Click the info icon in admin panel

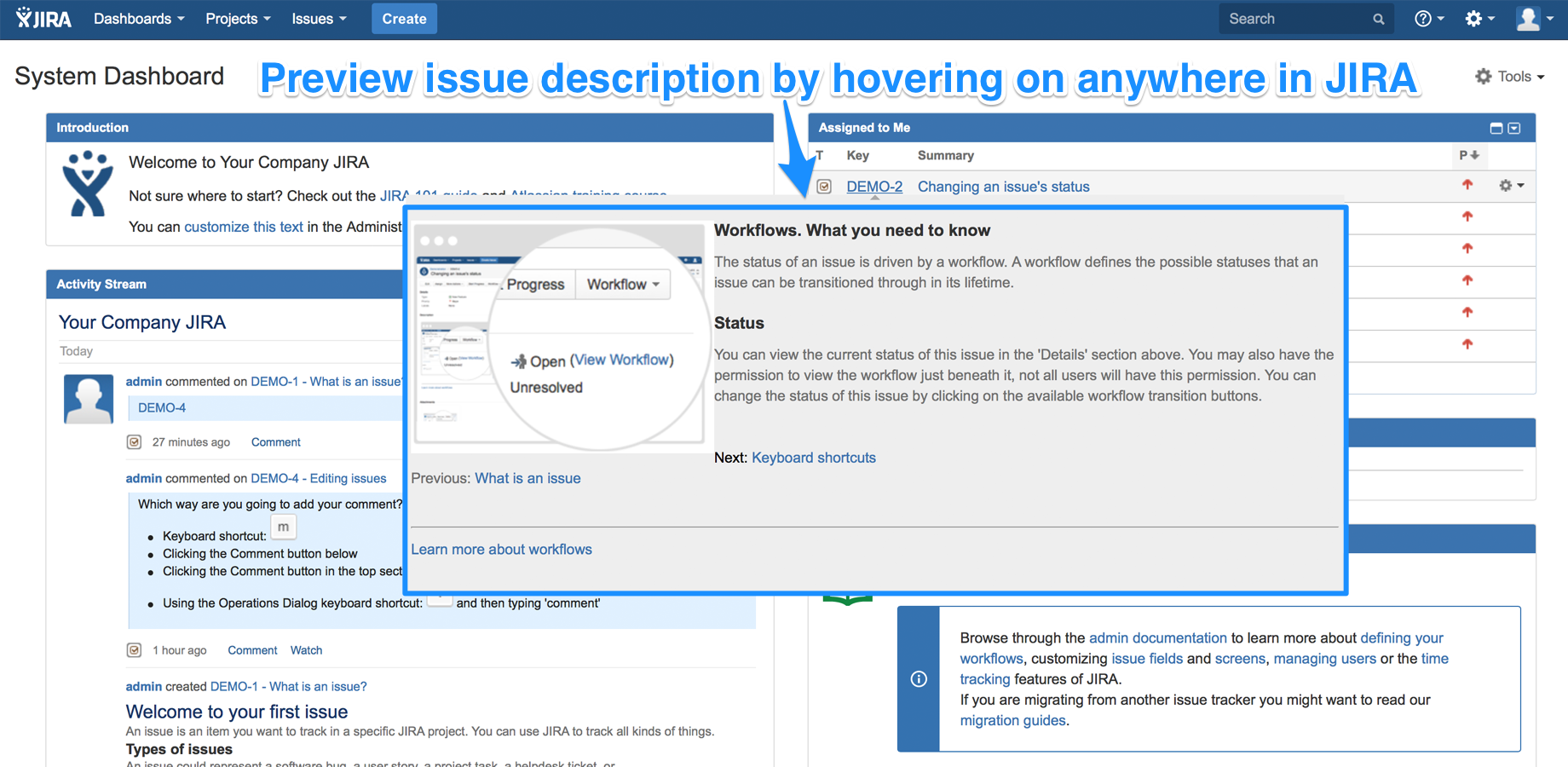tap(919, 679)
